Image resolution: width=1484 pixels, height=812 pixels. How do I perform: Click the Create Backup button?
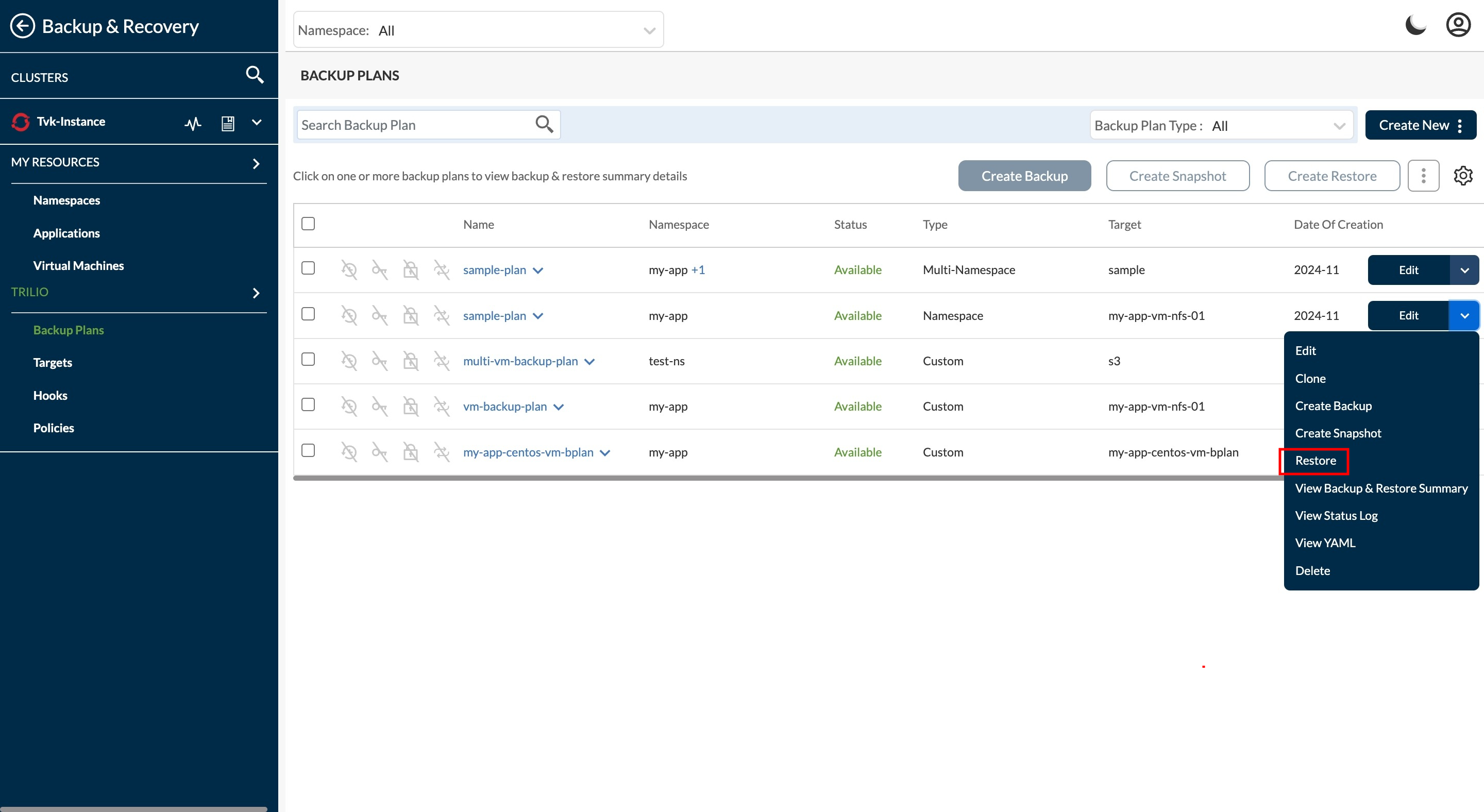tap(1024, 176)
